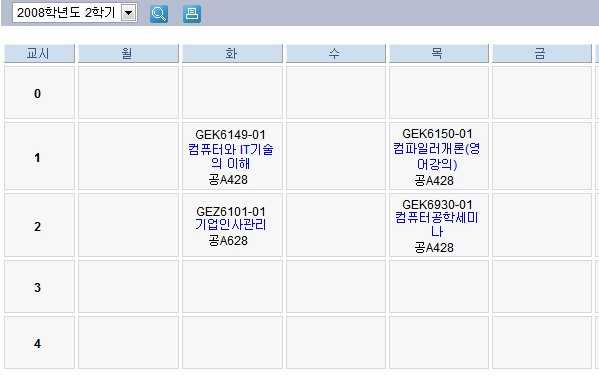
Task: Open the semester dropdown arrow
Action: pyautogui.click(x=129, y=13)
